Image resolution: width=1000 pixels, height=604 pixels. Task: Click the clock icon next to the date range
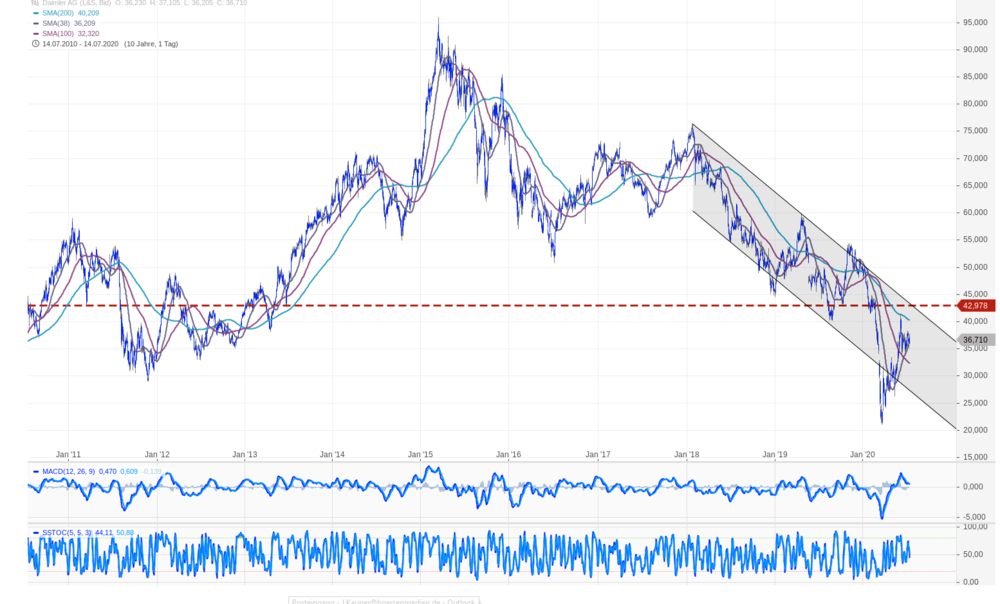[35, 44]
